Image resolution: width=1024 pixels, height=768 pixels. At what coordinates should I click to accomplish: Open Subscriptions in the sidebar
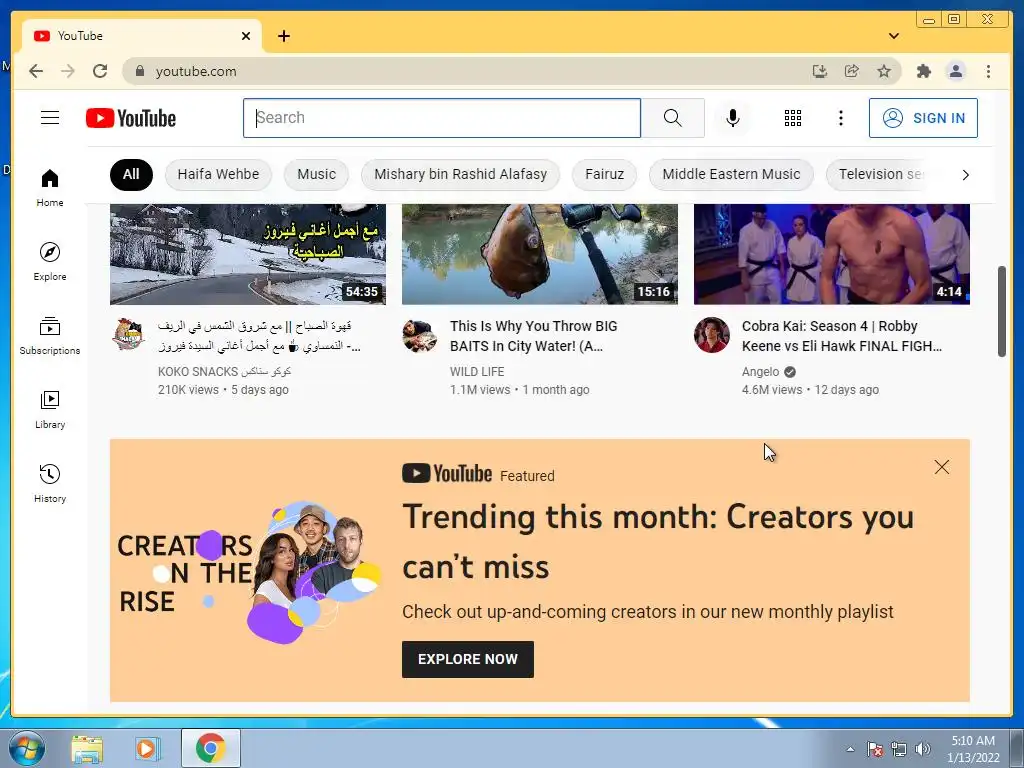(50, 336)
